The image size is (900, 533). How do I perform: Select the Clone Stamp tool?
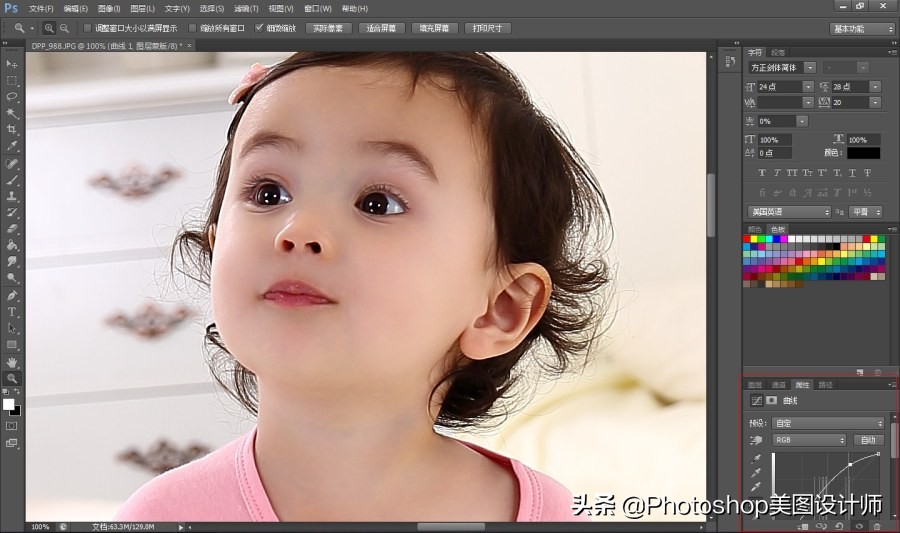[x=11, y=196]
